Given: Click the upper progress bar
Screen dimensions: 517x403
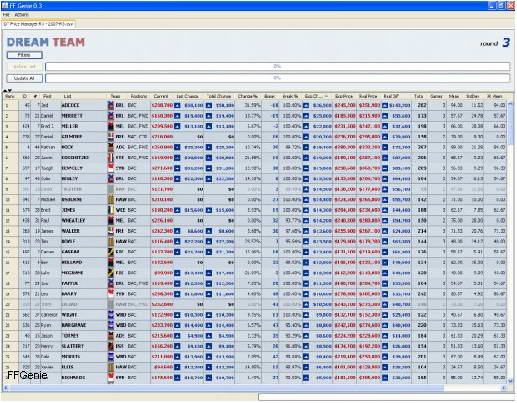Looking at the screenshot, I should [277, 67].
